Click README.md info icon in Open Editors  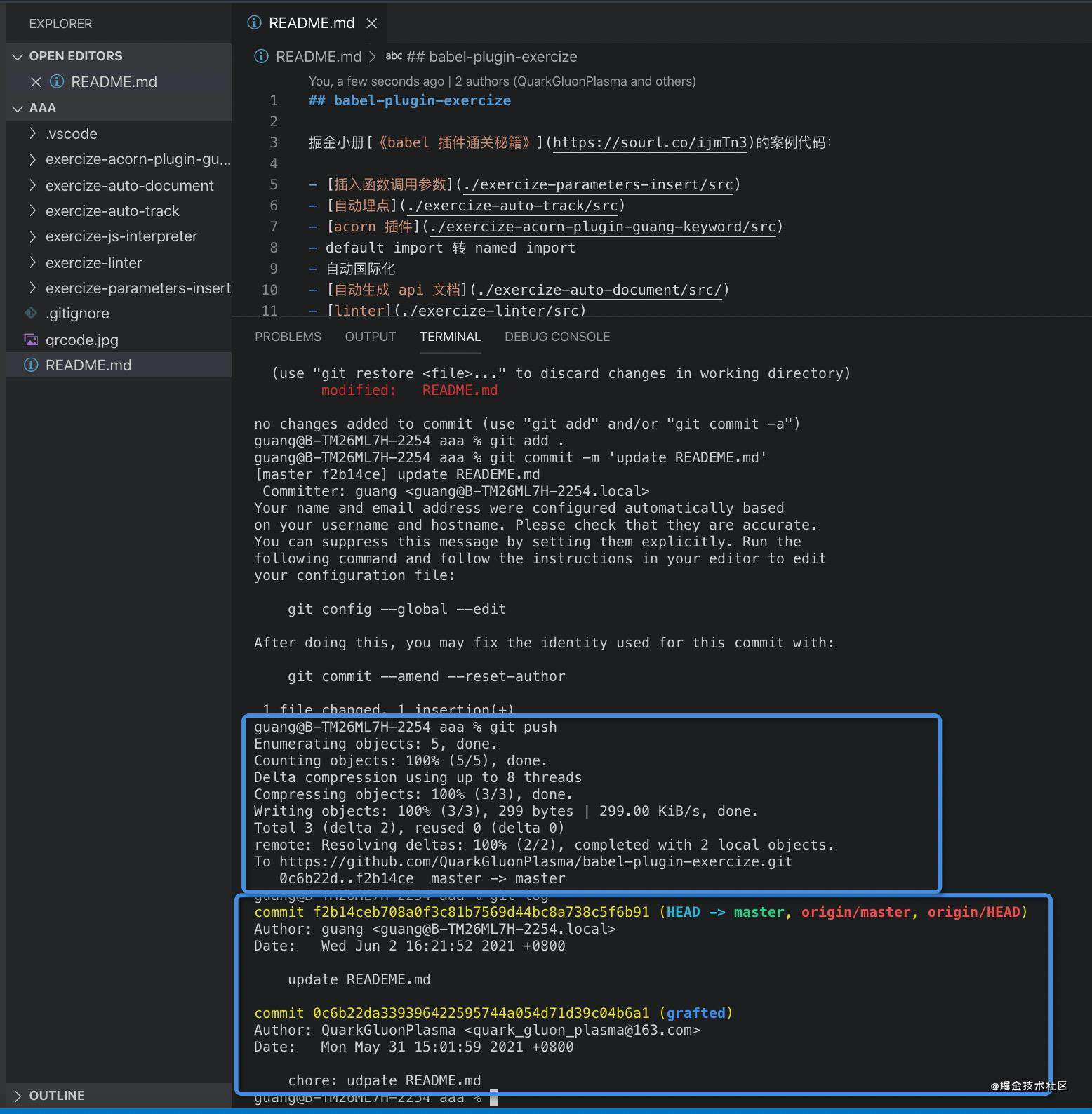[57, 81]
